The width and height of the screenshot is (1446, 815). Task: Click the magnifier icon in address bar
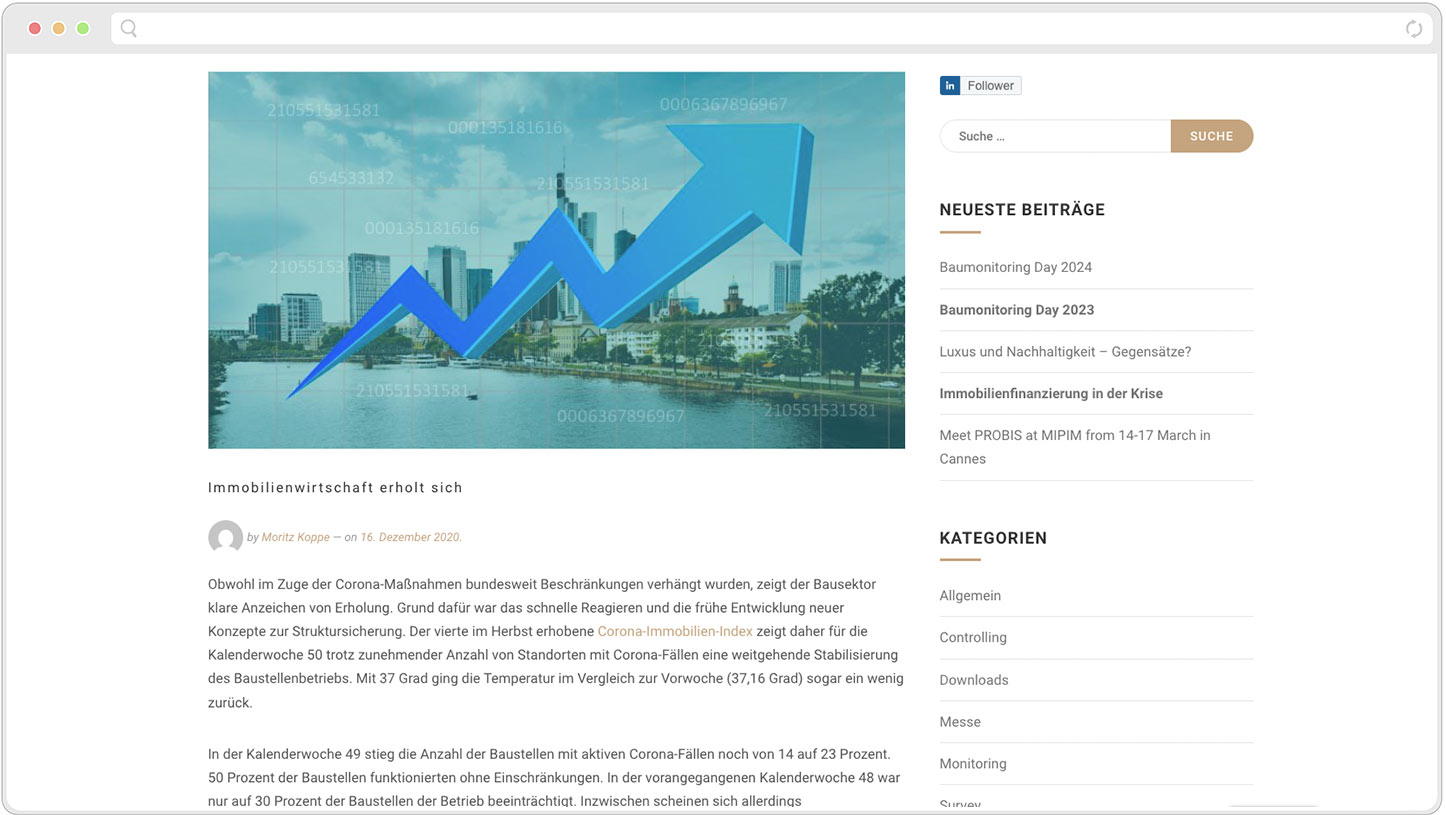[x=129, y=29]
